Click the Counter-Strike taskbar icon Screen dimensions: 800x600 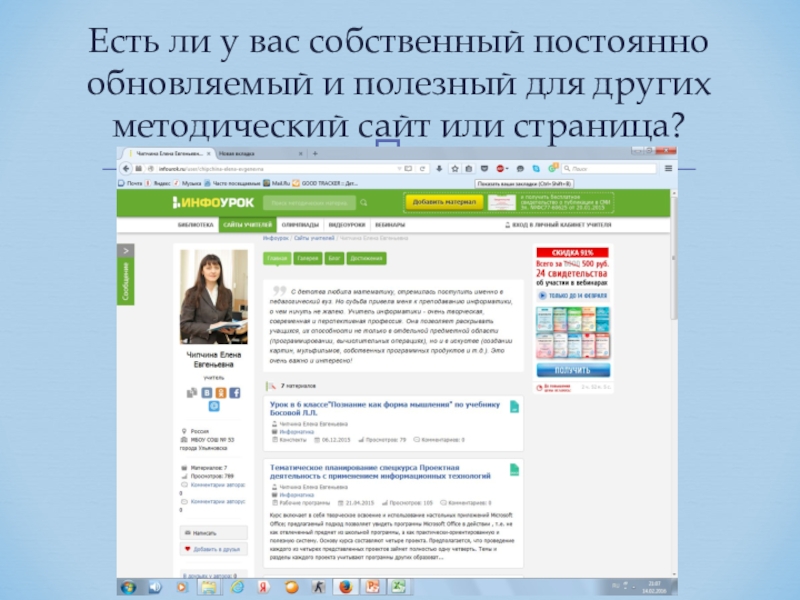tap(318, 587)
